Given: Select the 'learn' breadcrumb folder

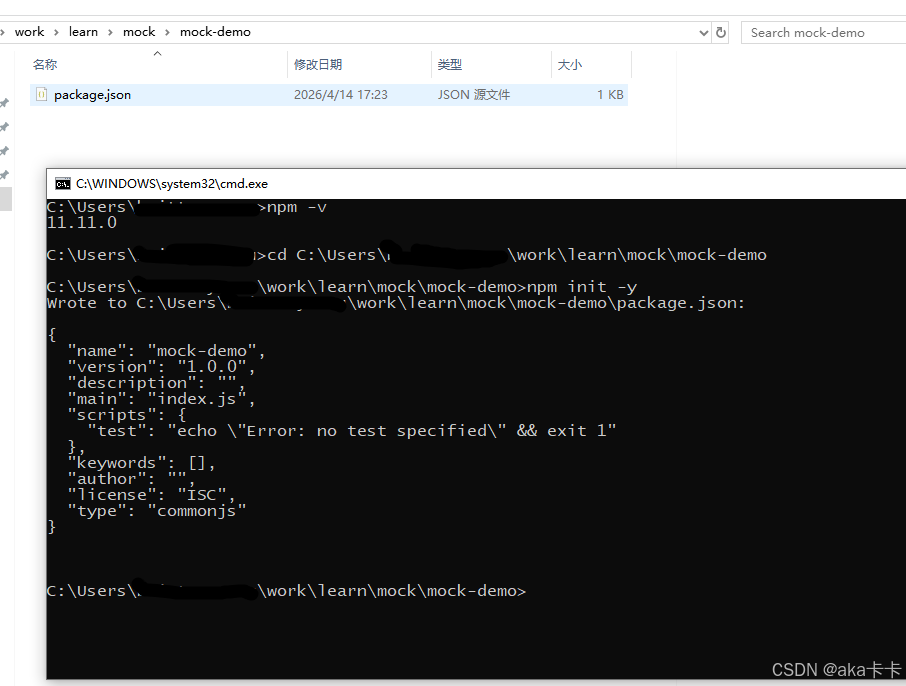Looking at the screenshot, I should pos(83,32).
